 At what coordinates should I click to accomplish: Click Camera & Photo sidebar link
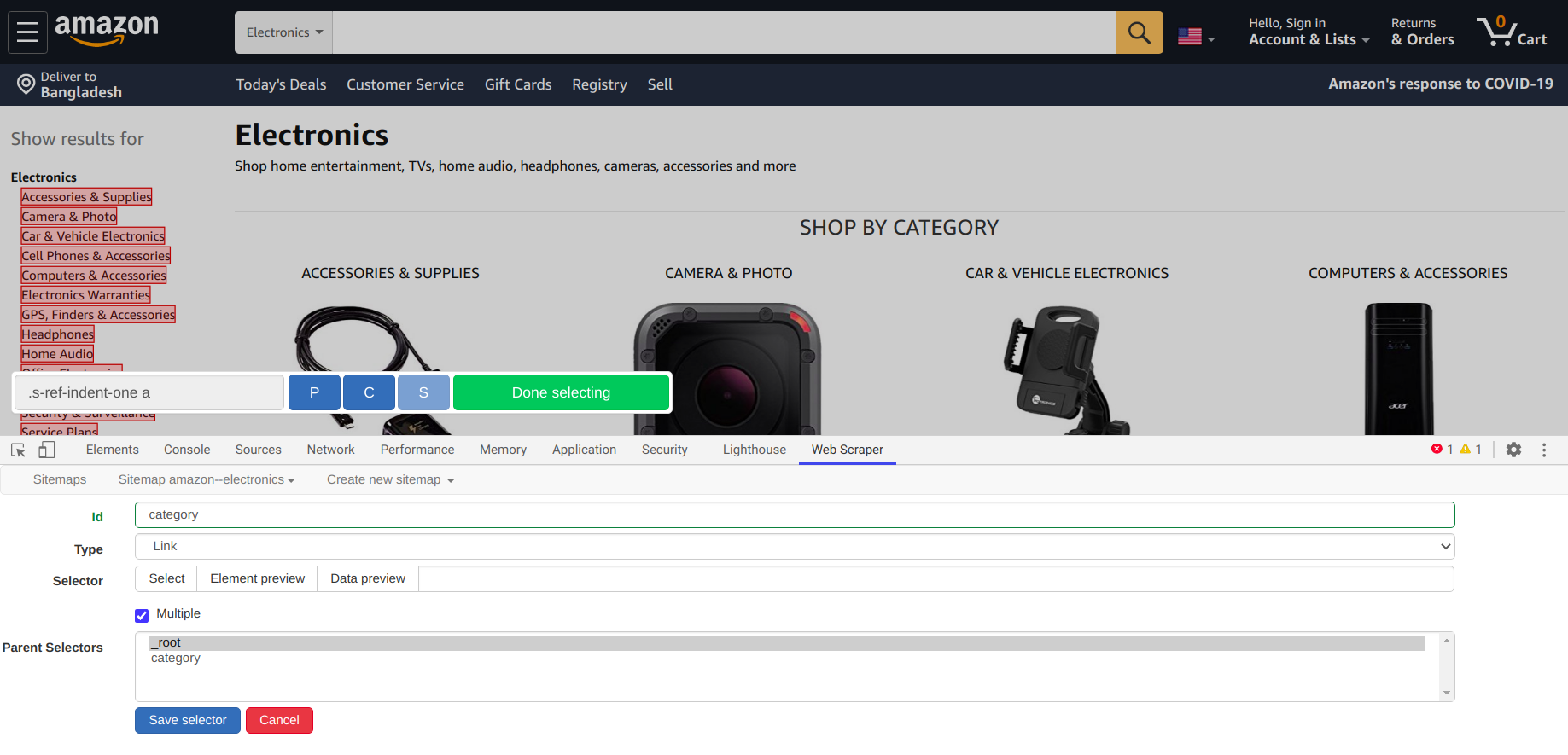(x=69, y=217)
